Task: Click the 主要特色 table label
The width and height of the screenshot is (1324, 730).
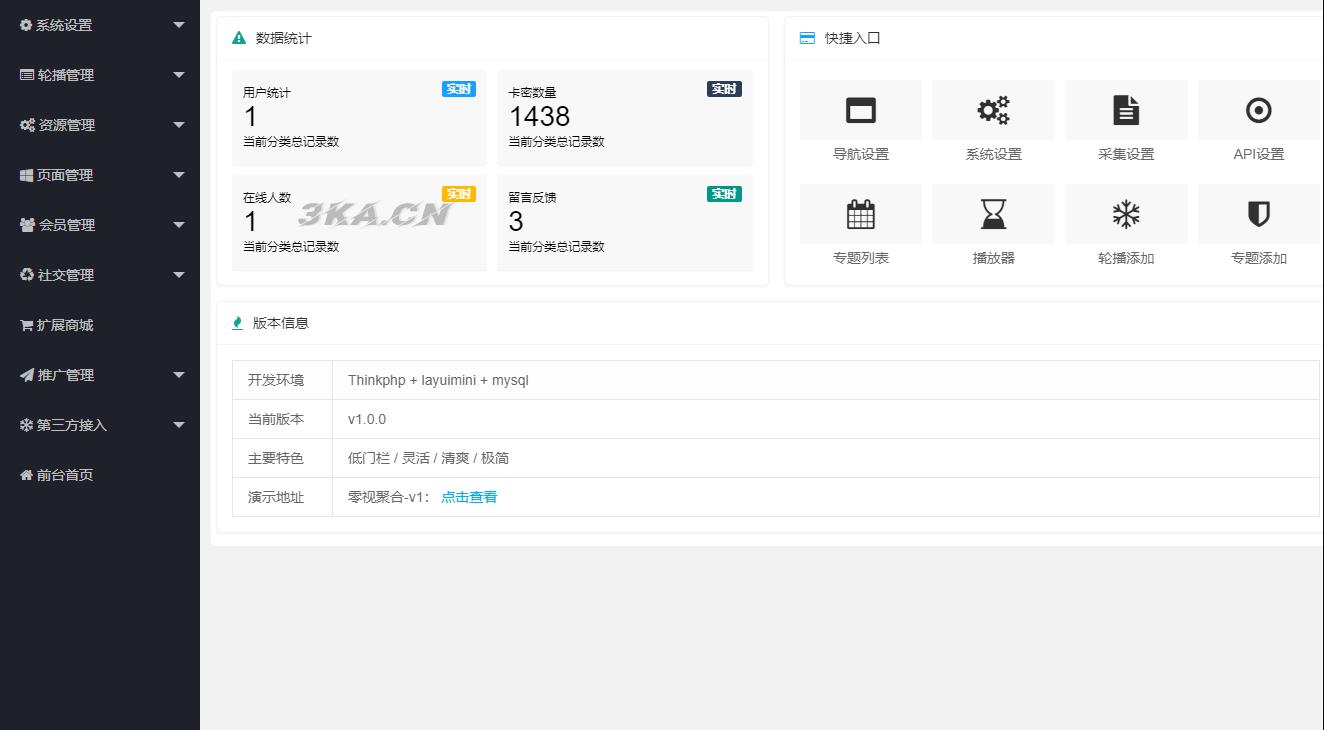Action: point(276,458)
